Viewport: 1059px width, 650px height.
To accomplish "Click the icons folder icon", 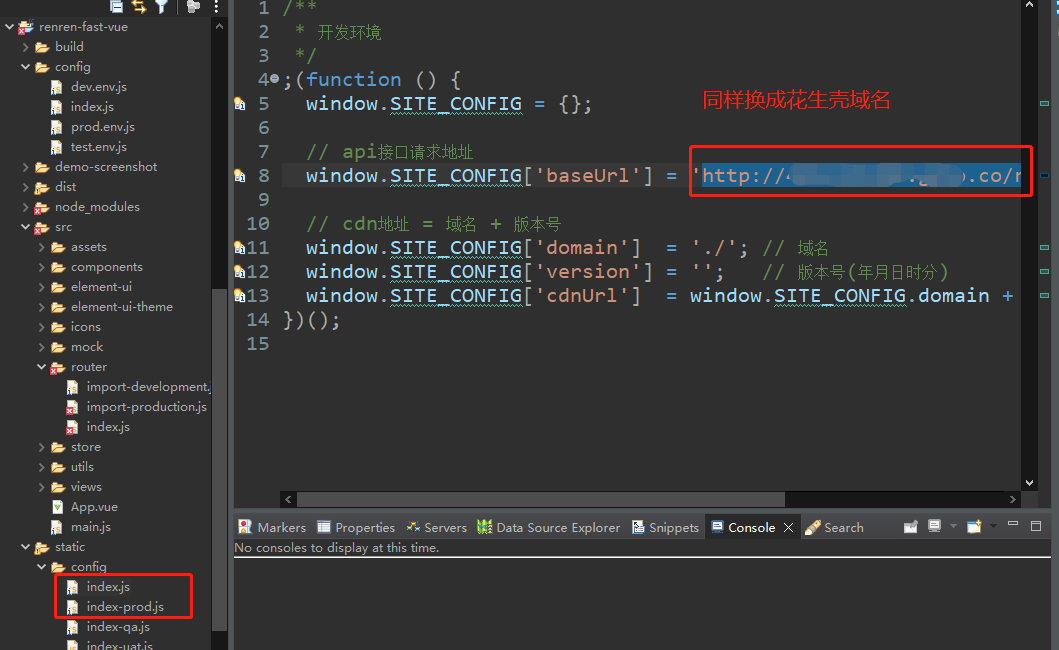I will tap(59, 327).
